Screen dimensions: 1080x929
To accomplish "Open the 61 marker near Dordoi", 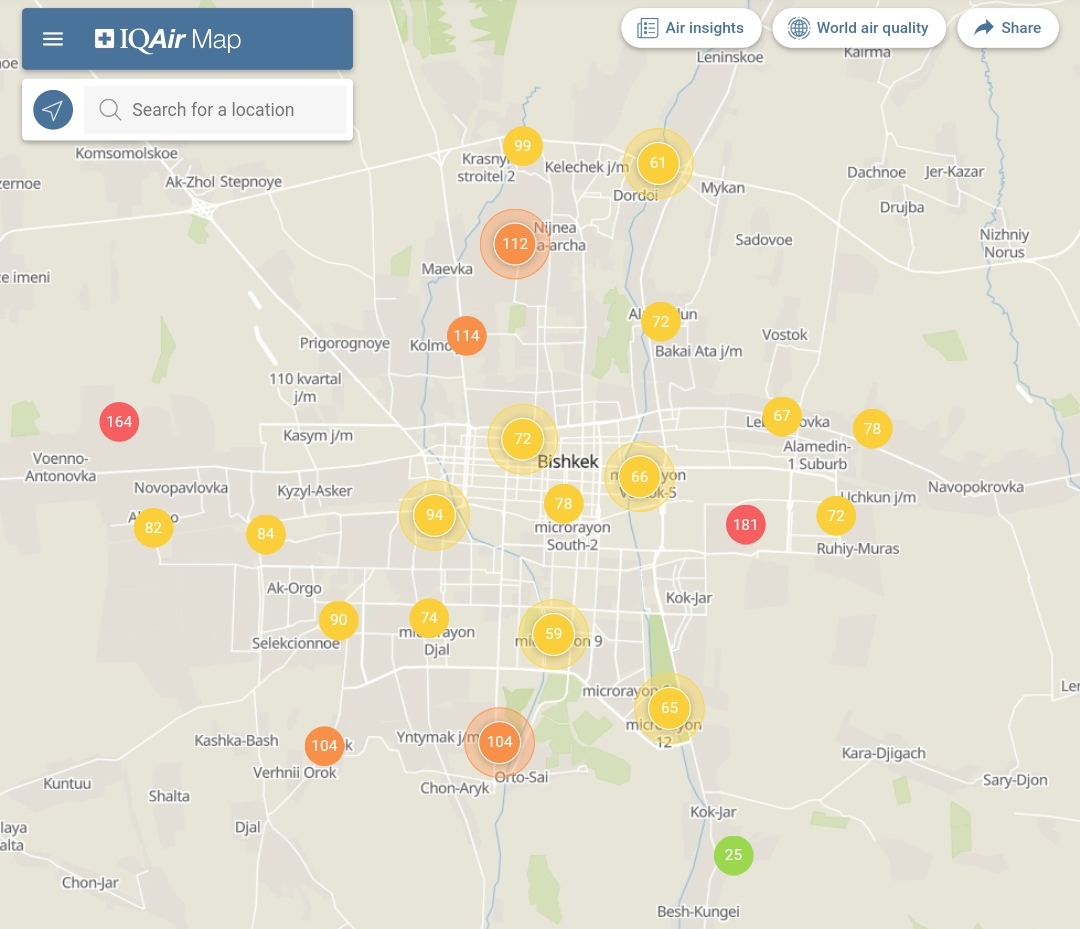I will 658,163.
